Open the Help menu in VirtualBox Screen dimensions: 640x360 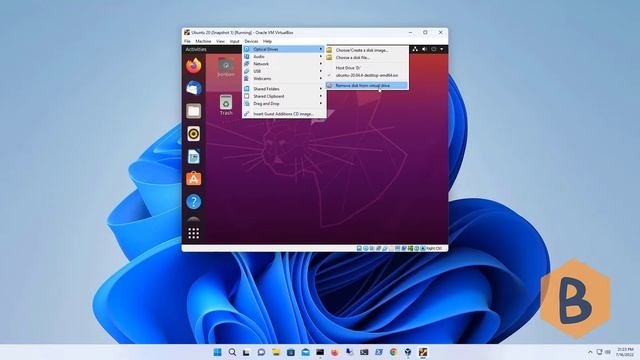pyautogui.click(x=267, y=41)
